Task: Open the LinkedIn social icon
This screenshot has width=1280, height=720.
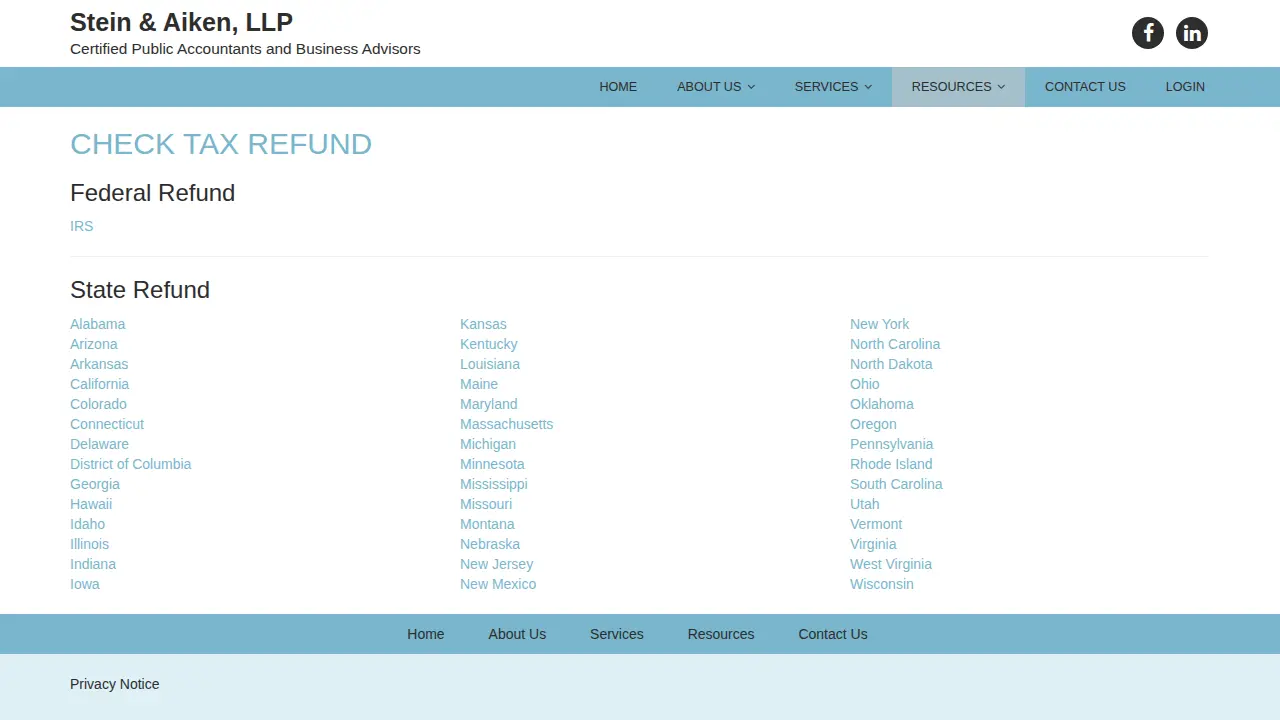Action: [1192, 33]
